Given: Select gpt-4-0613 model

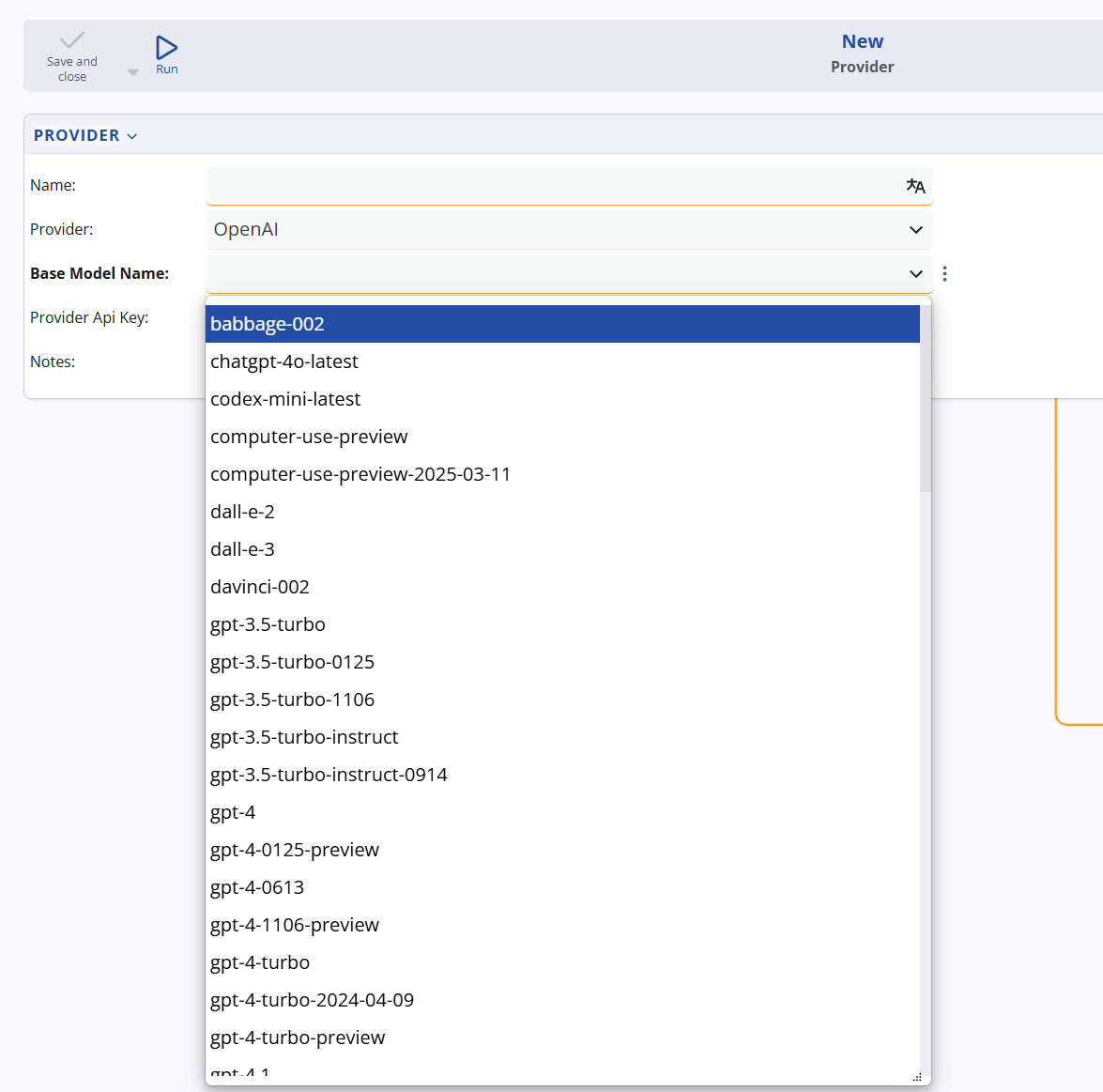Looking at the screenshot, I should (x=562, y=887).
